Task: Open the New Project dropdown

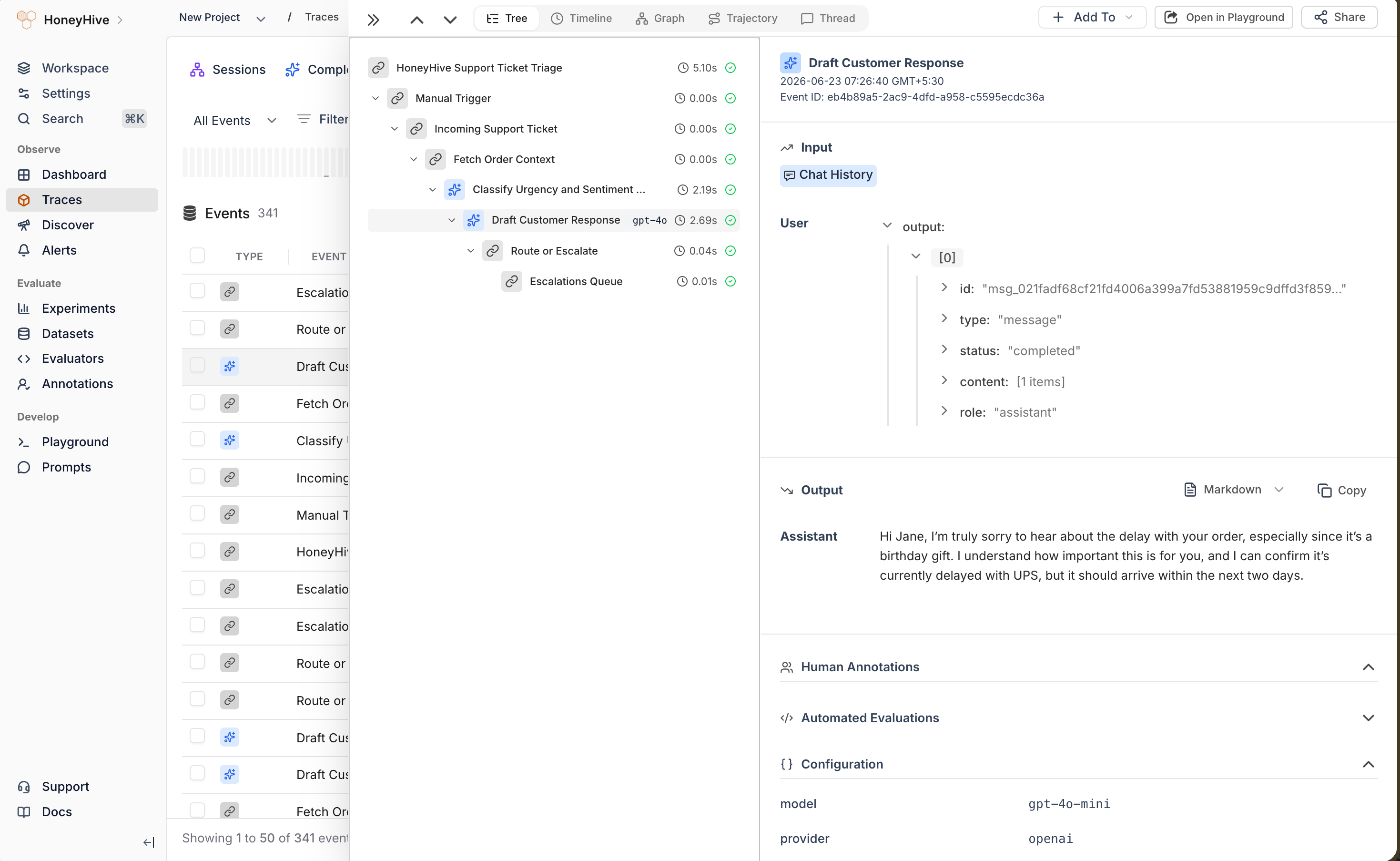Action: 222,18
